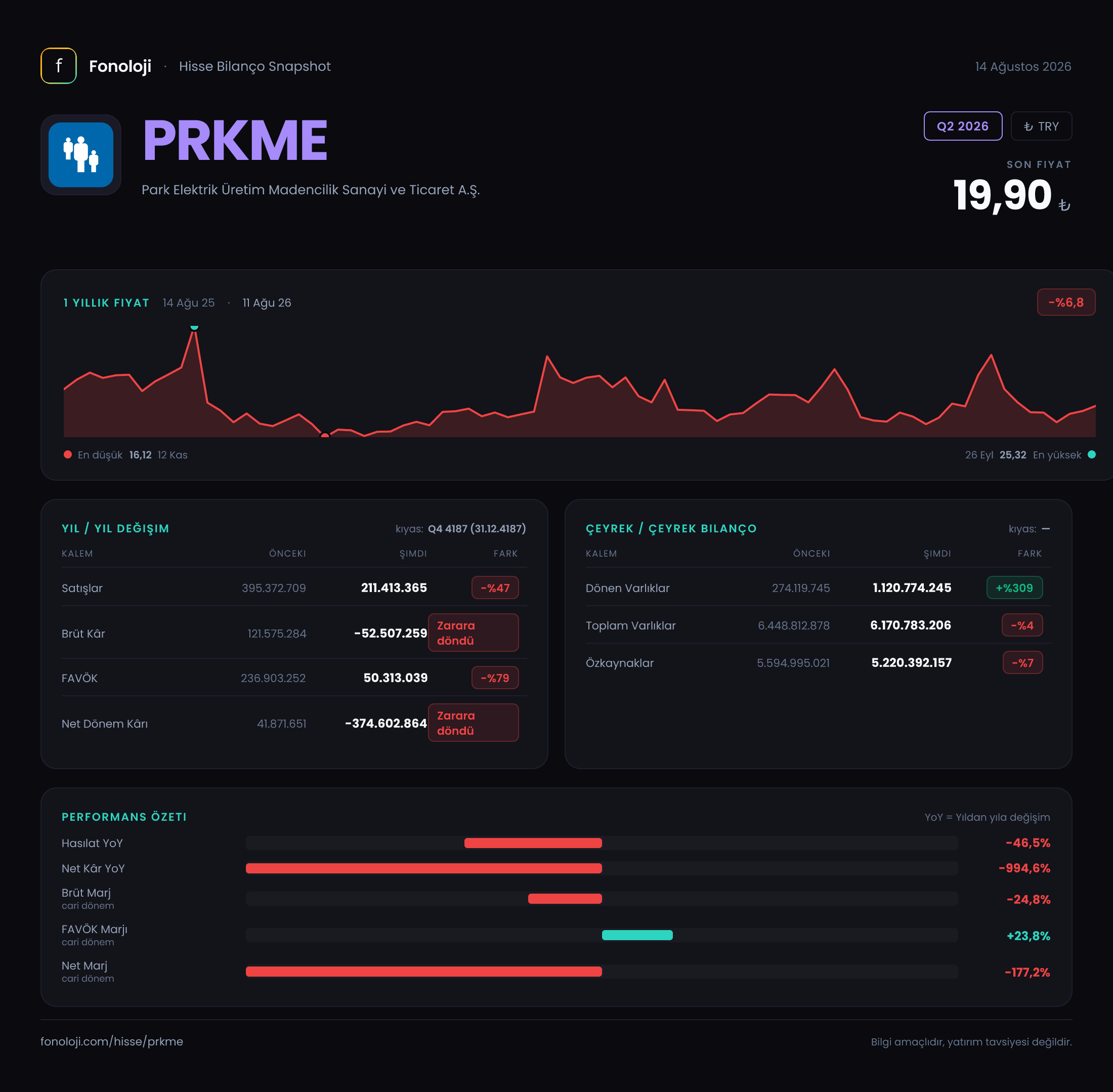The image size is (1113, 1092).
Task: Click the 'ÇEYREK / ÇEYREK BİLANÇO' heading
Action: pos(671,529)
